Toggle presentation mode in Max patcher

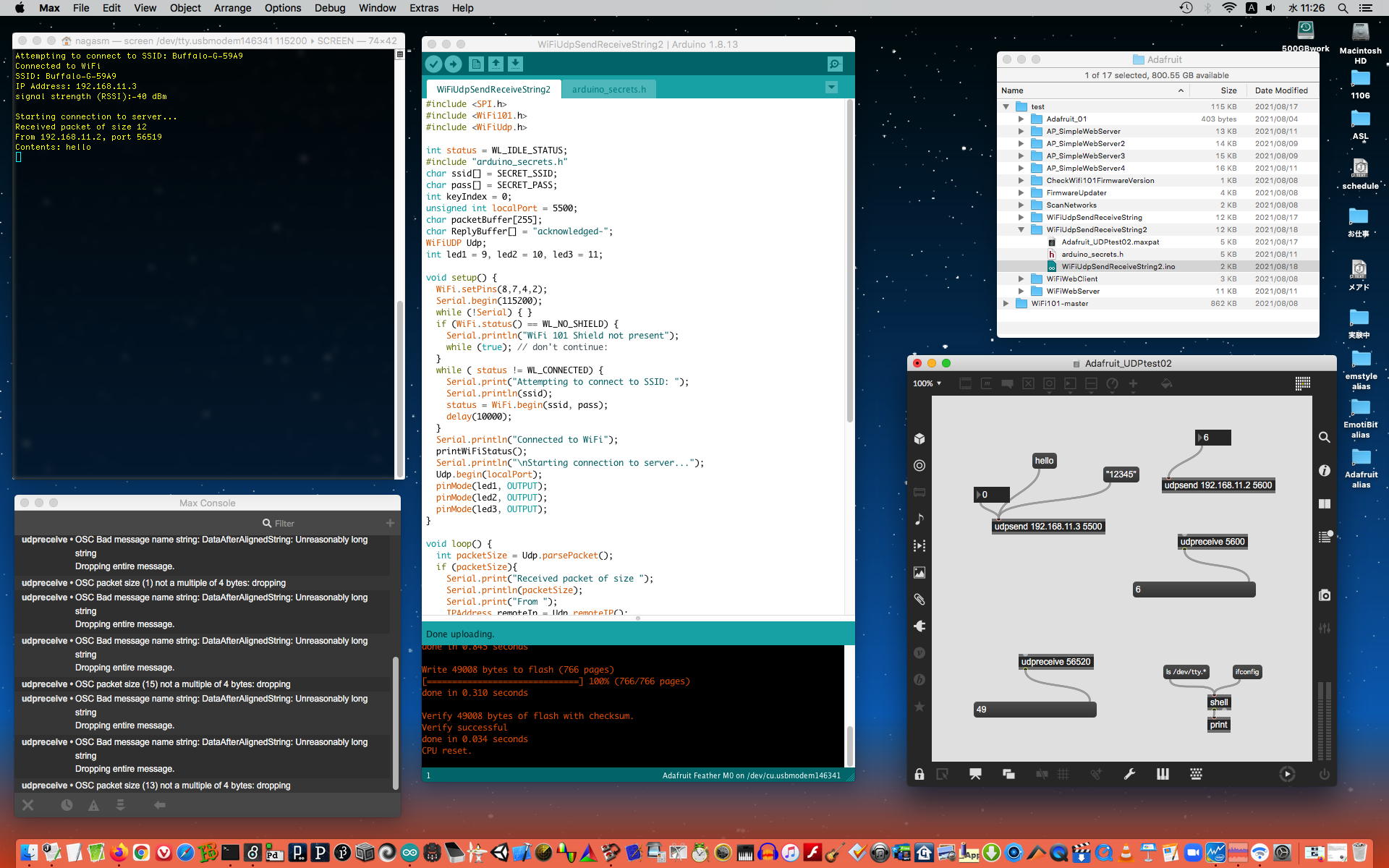tap(974, 774)
